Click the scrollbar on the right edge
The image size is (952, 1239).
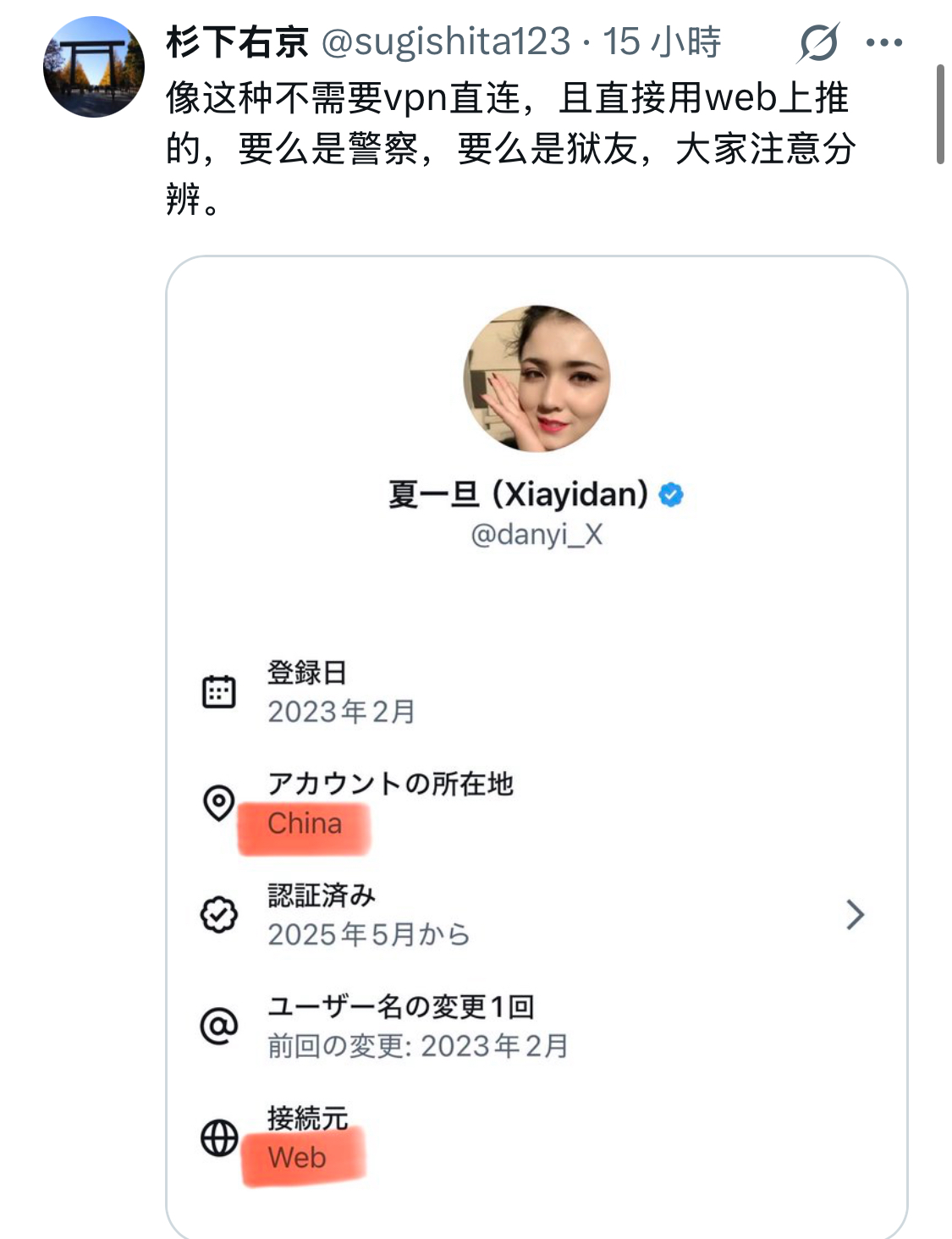[x=940, y=114]
